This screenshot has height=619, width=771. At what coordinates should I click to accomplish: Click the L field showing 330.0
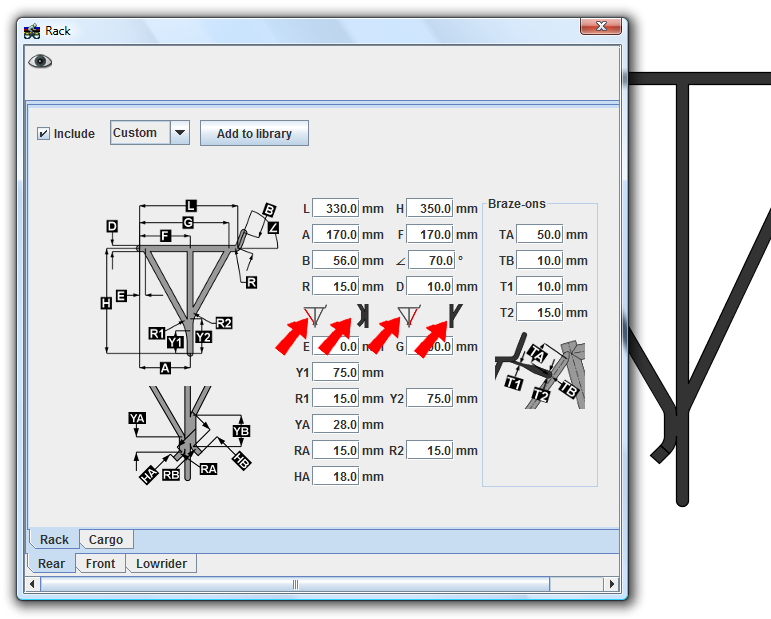point(336,208)
